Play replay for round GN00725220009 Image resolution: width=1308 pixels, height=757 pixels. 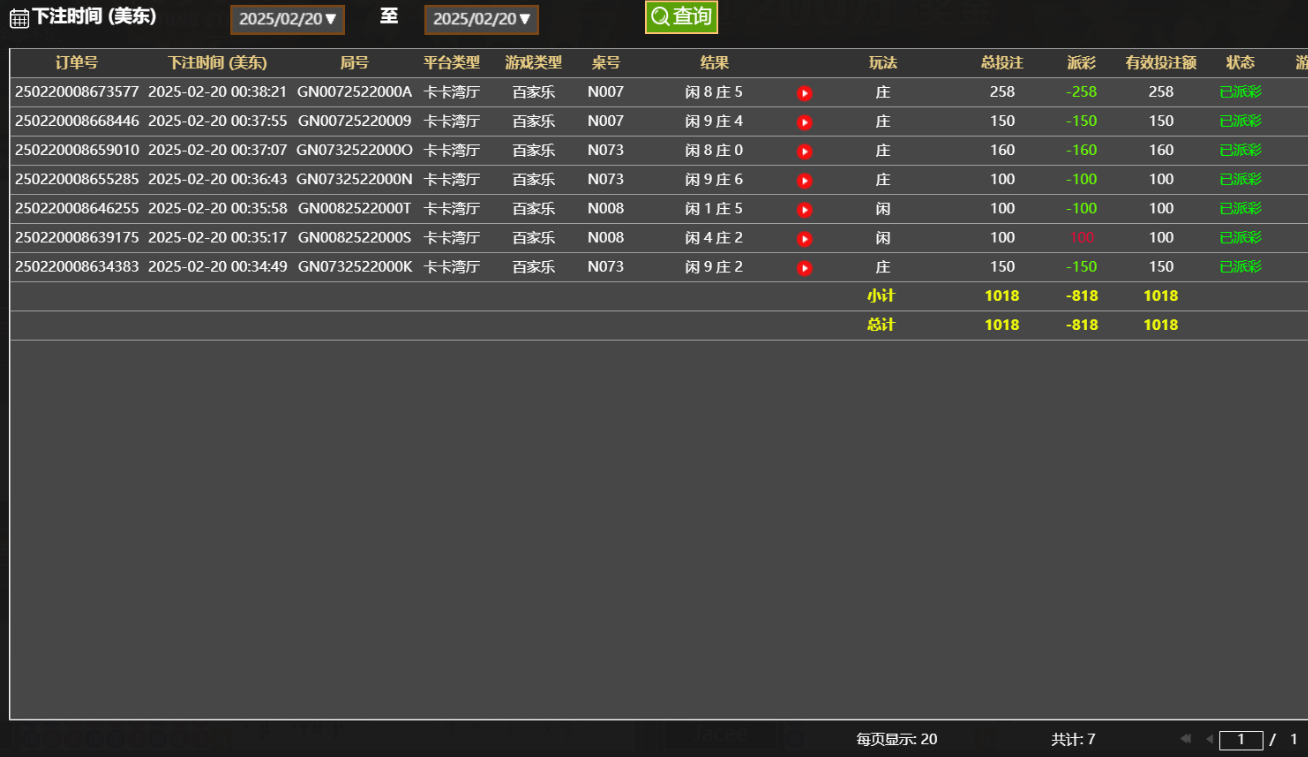click(804, 122)
